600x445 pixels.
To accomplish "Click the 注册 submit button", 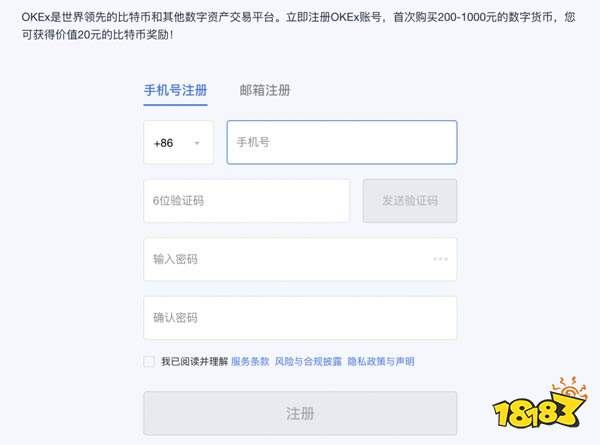I will pyautogui.click(x=300, y=413).
